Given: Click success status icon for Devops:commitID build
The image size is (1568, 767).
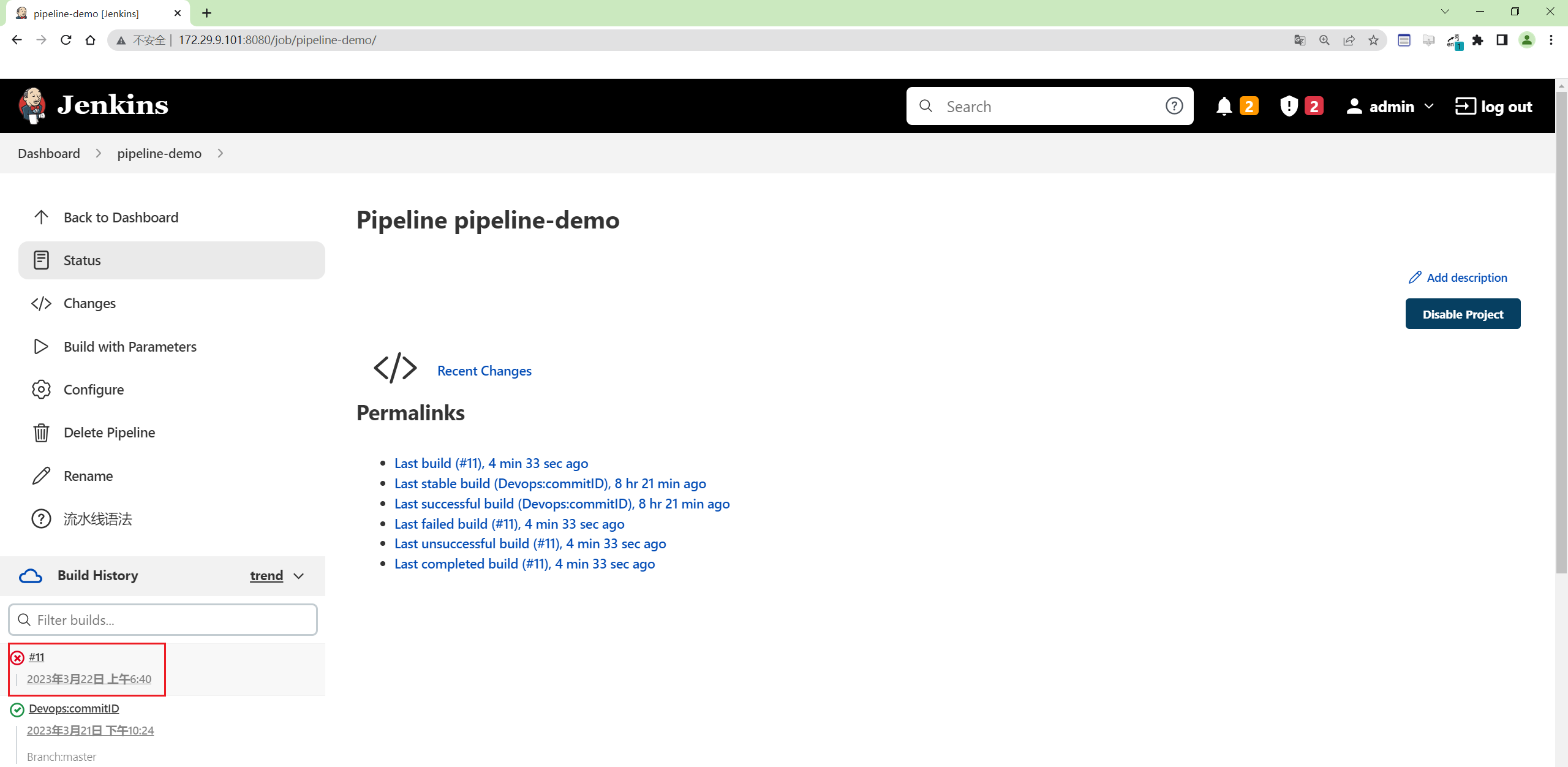Looking at the screenshot, I should click(x=17, y=709).
